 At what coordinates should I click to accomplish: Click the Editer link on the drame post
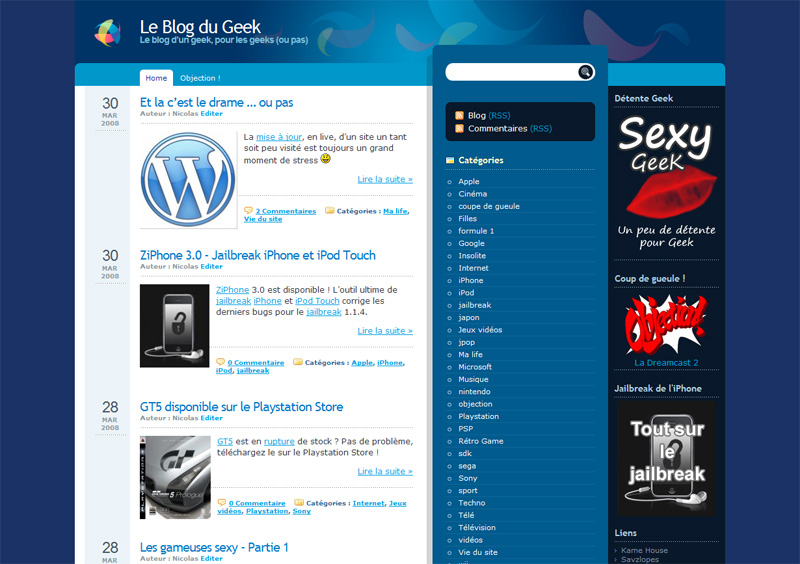coord(211,113)
